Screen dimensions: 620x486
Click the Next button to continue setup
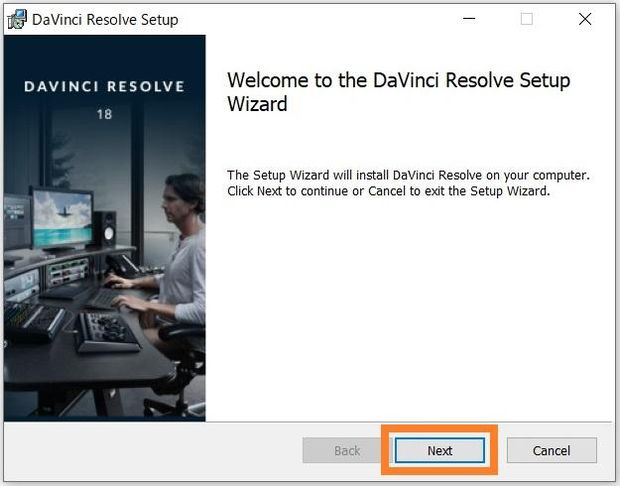coord(440,450)
